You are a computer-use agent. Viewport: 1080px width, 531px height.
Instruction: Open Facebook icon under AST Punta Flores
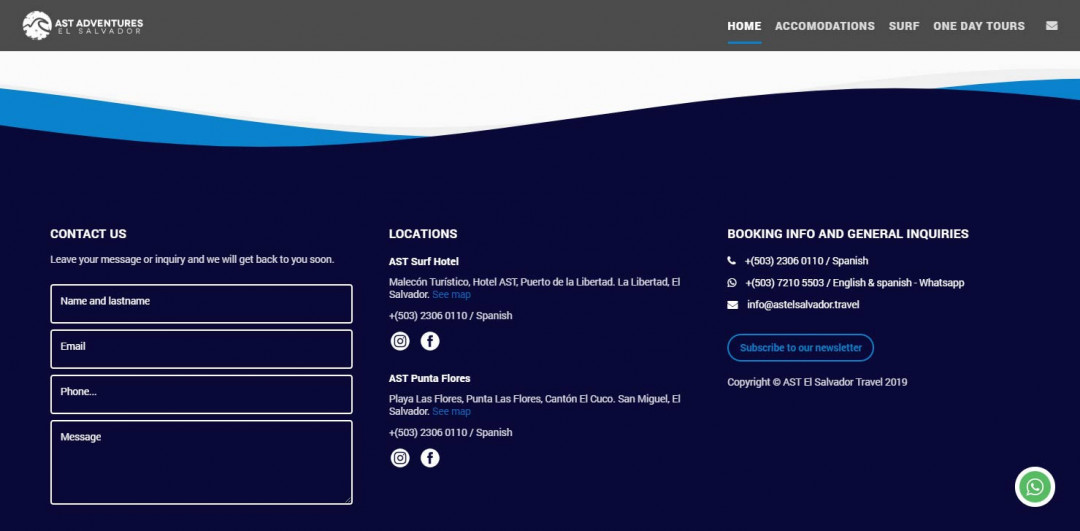point(430,458)
